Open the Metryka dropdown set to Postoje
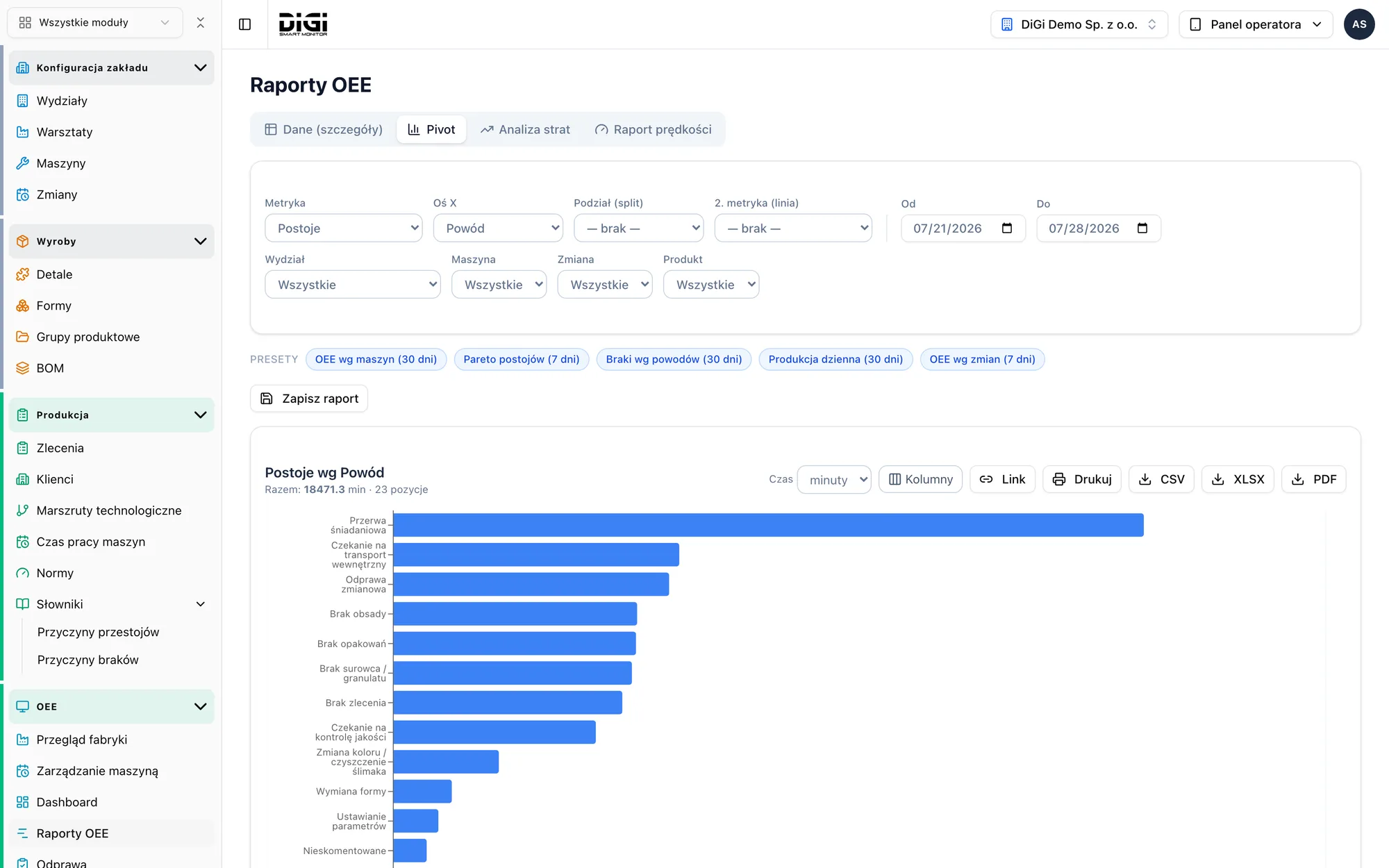1389x868 pixels. pyautogui.click(x=344, y=228)
